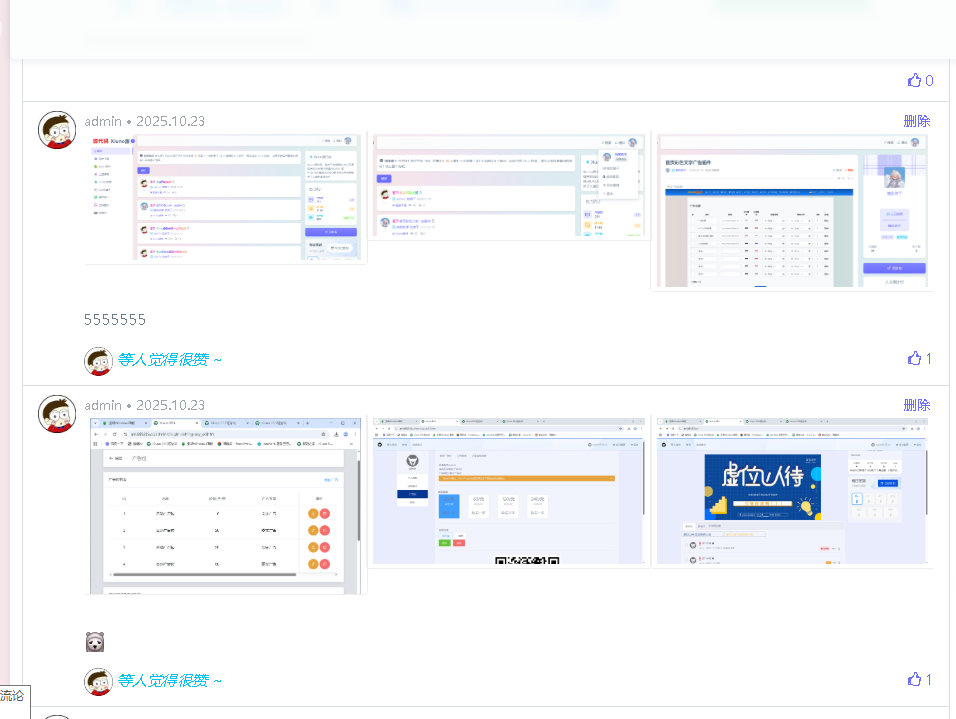Open the forum homepage screenshot thumbnail with left sidebar

tap(225, 198)
